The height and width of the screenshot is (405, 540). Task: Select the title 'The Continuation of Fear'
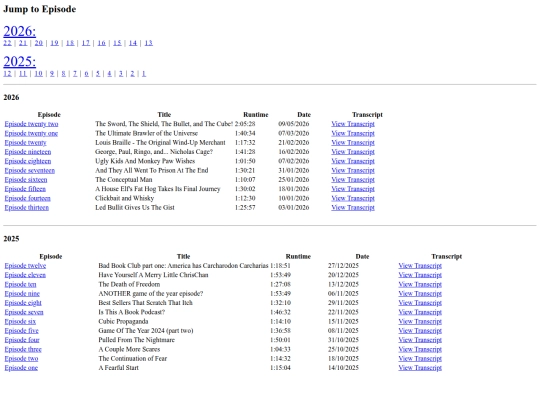(133, 359)
